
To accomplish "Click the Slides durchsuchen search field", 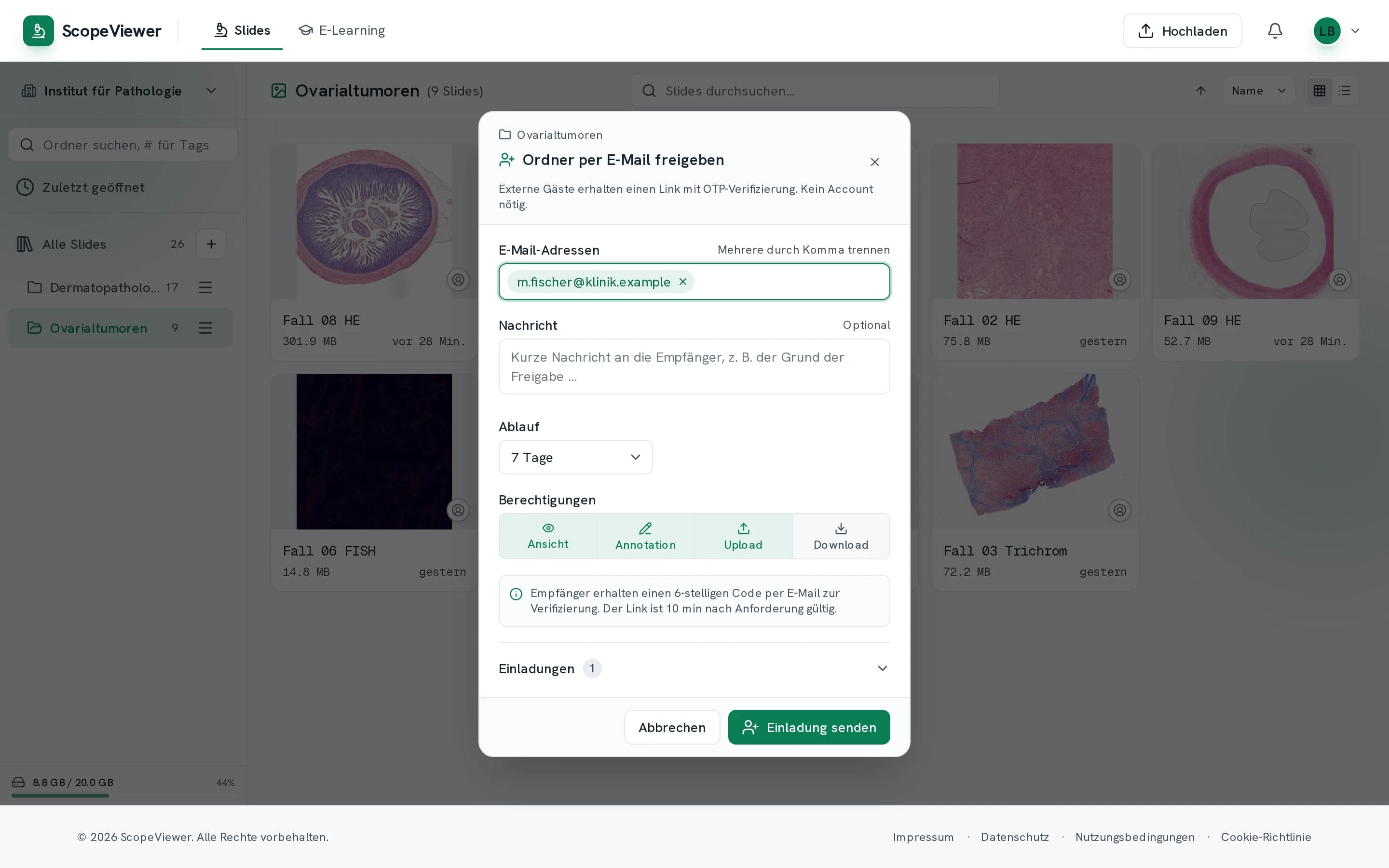I will [815, 91].
